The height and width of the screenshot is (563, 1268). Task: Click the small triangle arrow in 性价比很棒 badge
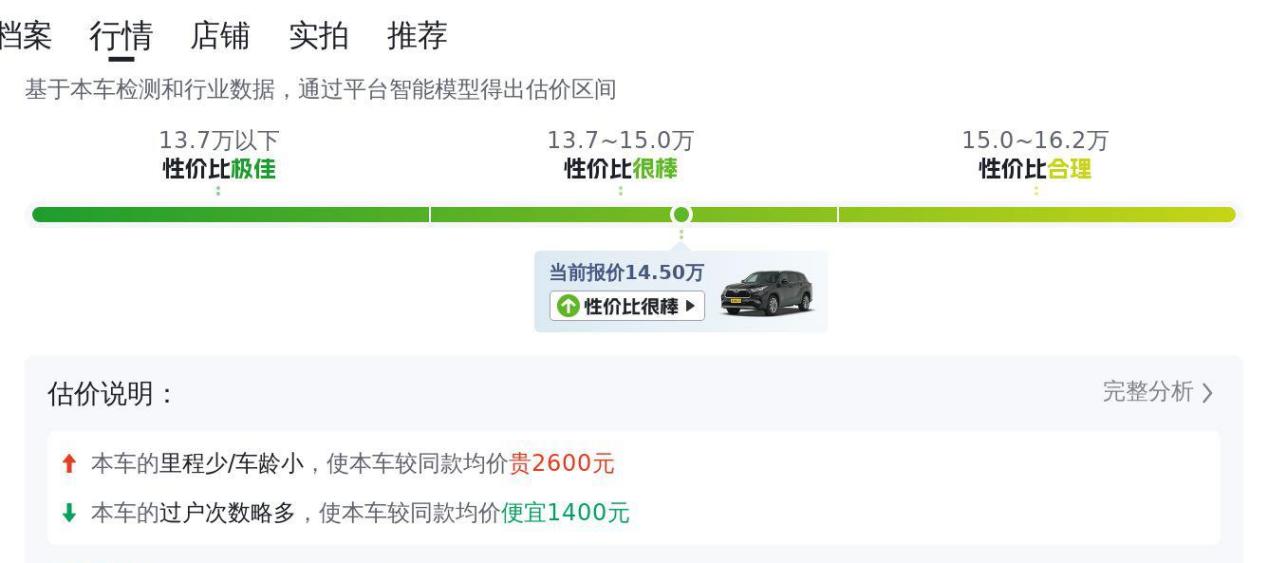[690, 306]
